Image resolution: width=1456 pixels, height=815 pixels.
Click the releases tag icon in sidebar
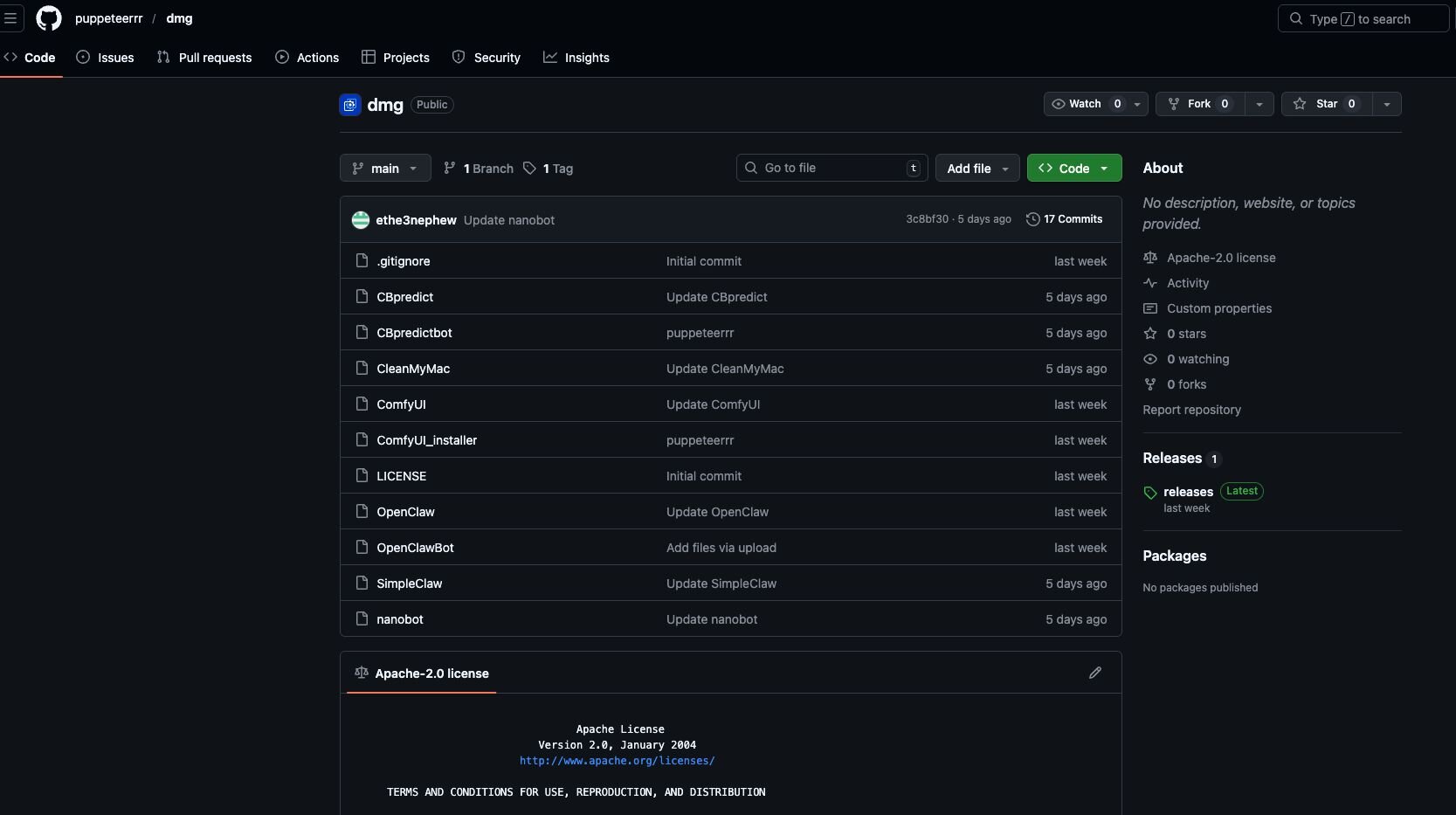(1150, 493)
